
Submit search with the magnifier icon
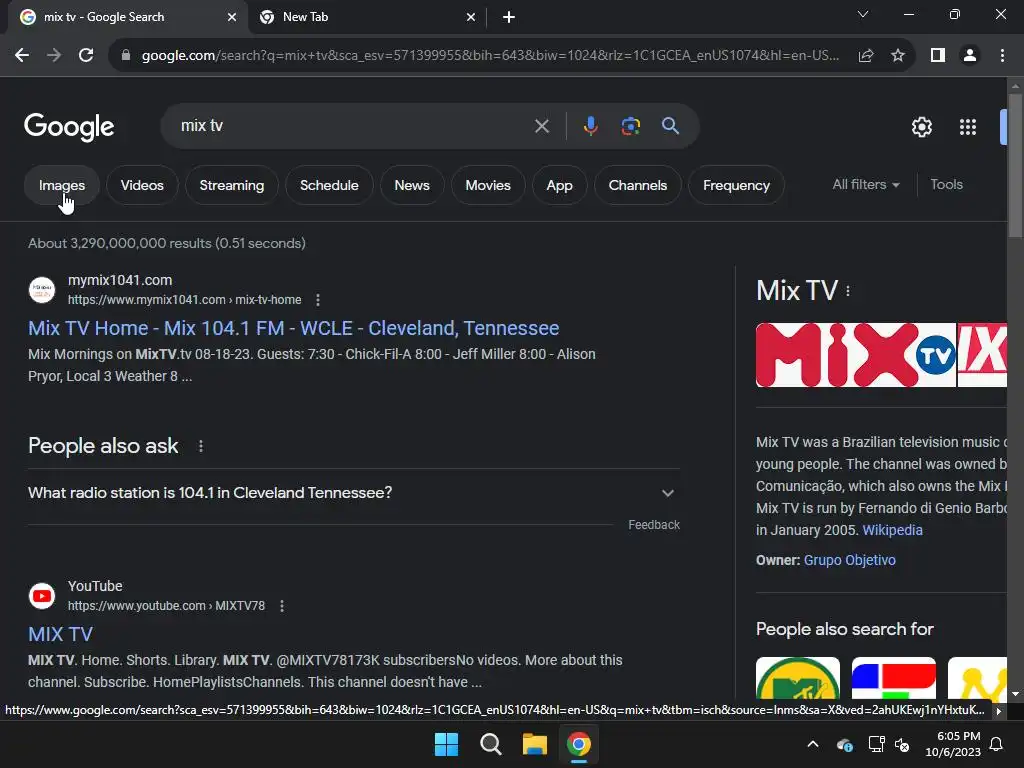670,126
